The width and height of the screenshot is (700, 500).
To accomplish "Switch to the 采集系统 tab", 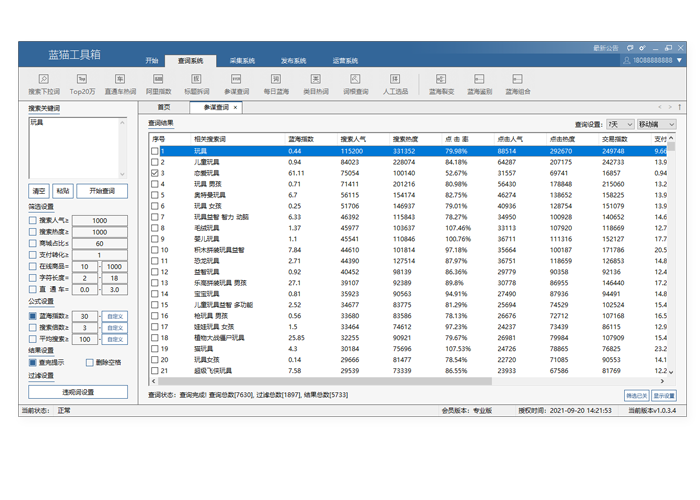I will [242, 61].
